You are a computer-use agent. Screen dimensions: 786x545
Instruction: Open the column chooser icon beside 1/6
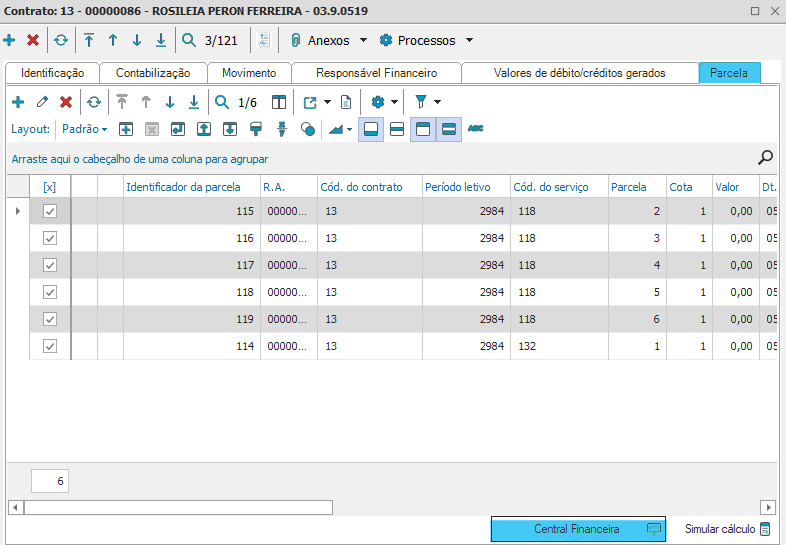(x=280, y=102)
